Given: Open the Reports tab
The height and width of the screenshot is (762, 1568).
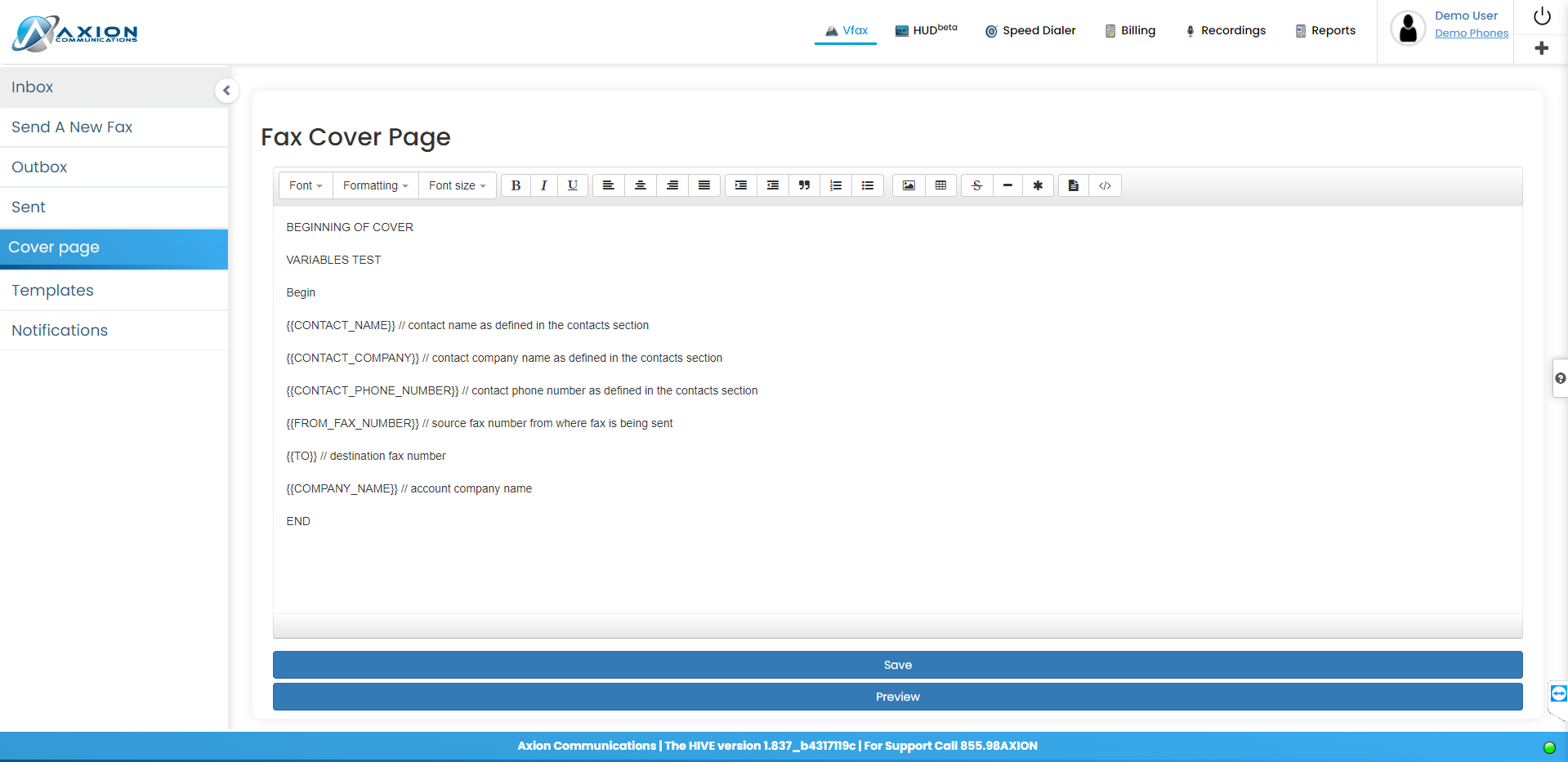Looking at the screenshot, I should point(1325,30).
